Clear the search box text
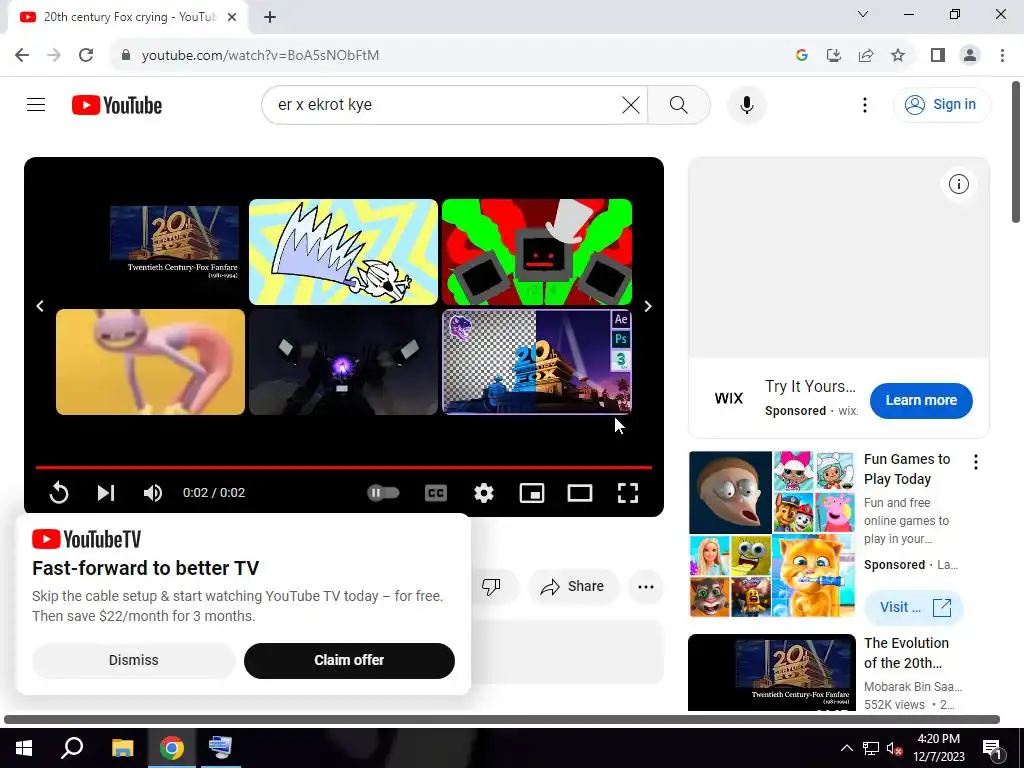This screenshot has width=1024, height=768. pos(630,104)
